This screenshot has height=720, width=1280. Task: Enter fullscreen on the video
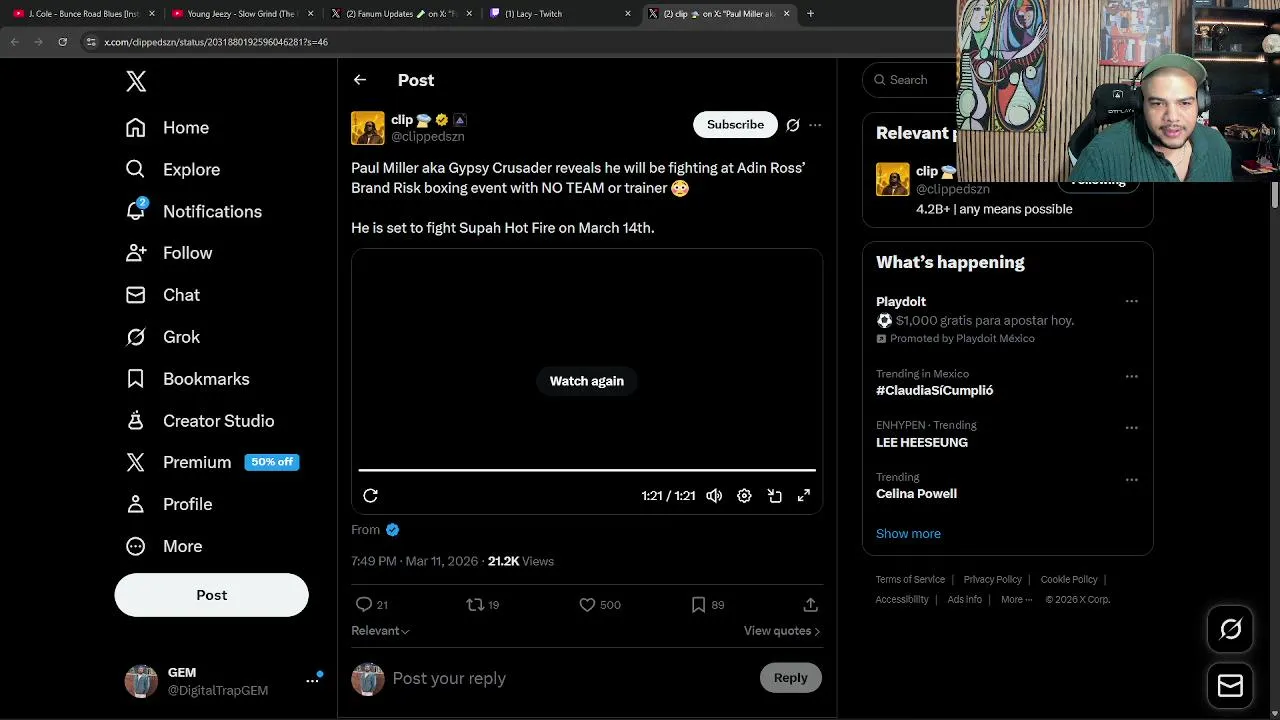[804, 496]
